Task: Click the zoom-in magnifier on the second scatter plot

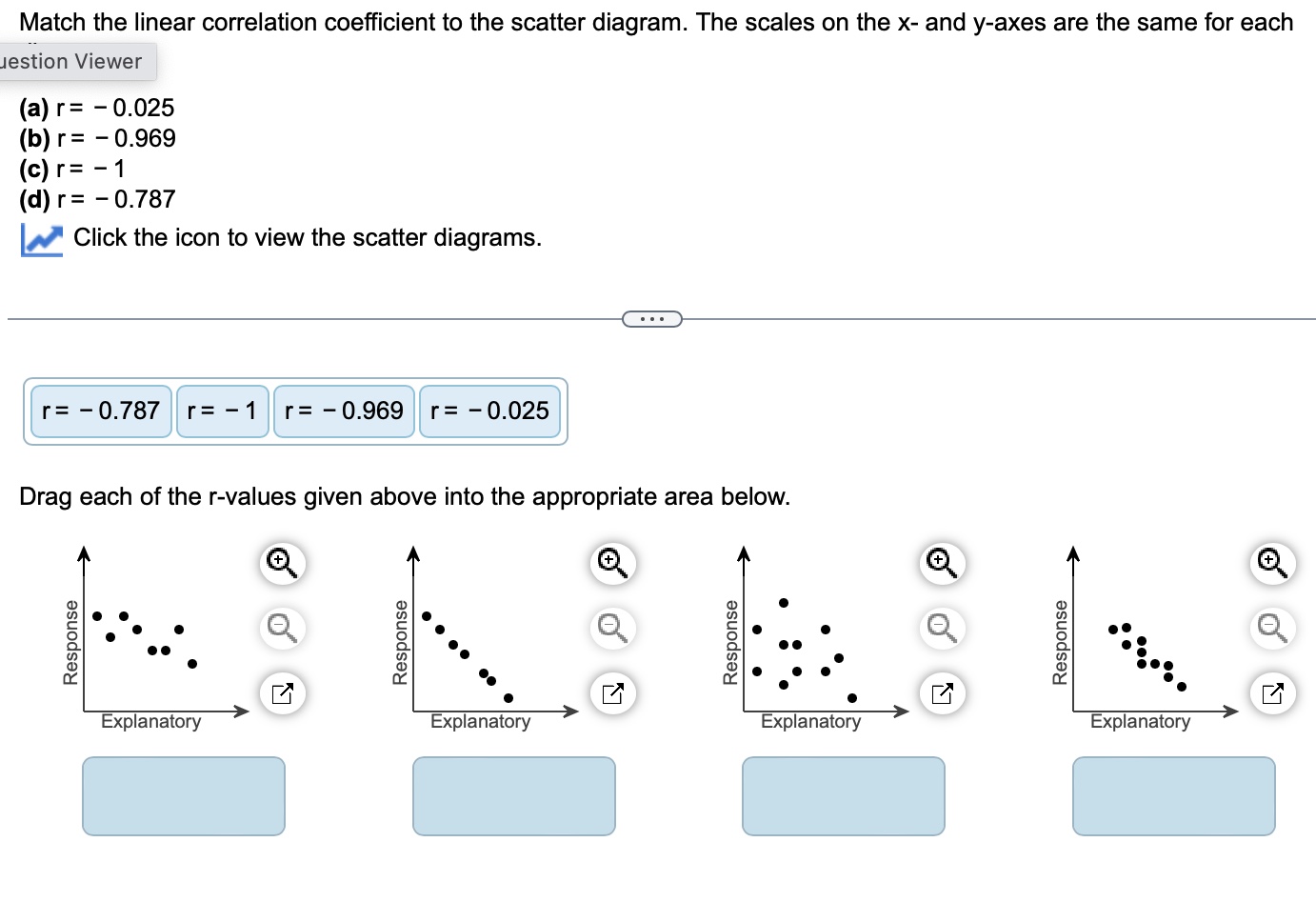Action: 612,564
